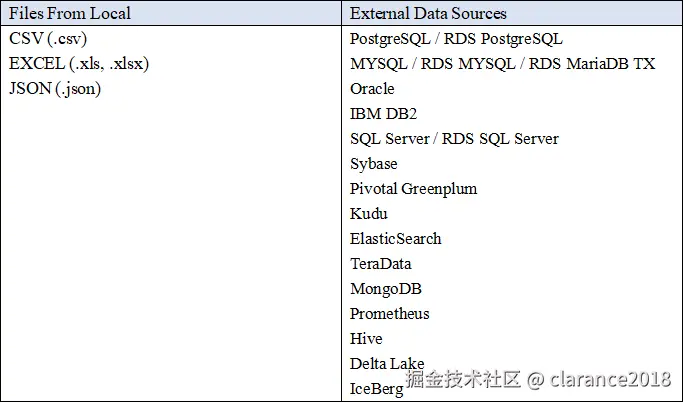Screen dimensions: 684x403
Task: Select the IceBerg entry
Action: tap(376, 389)
